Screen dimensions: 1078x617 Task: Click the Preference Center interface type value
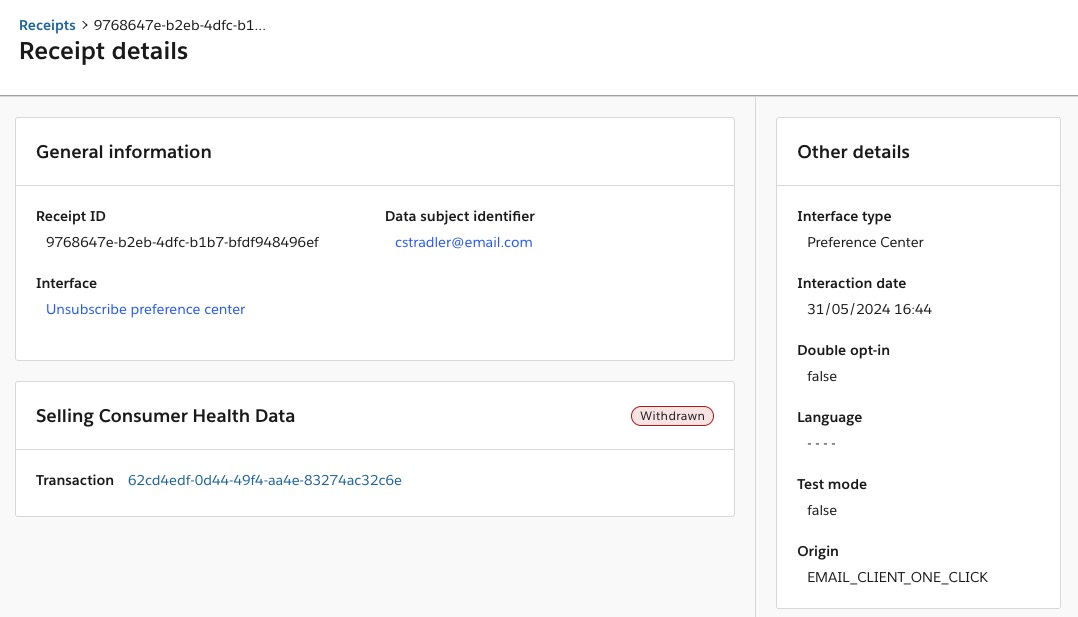click(x=865, y=242)
